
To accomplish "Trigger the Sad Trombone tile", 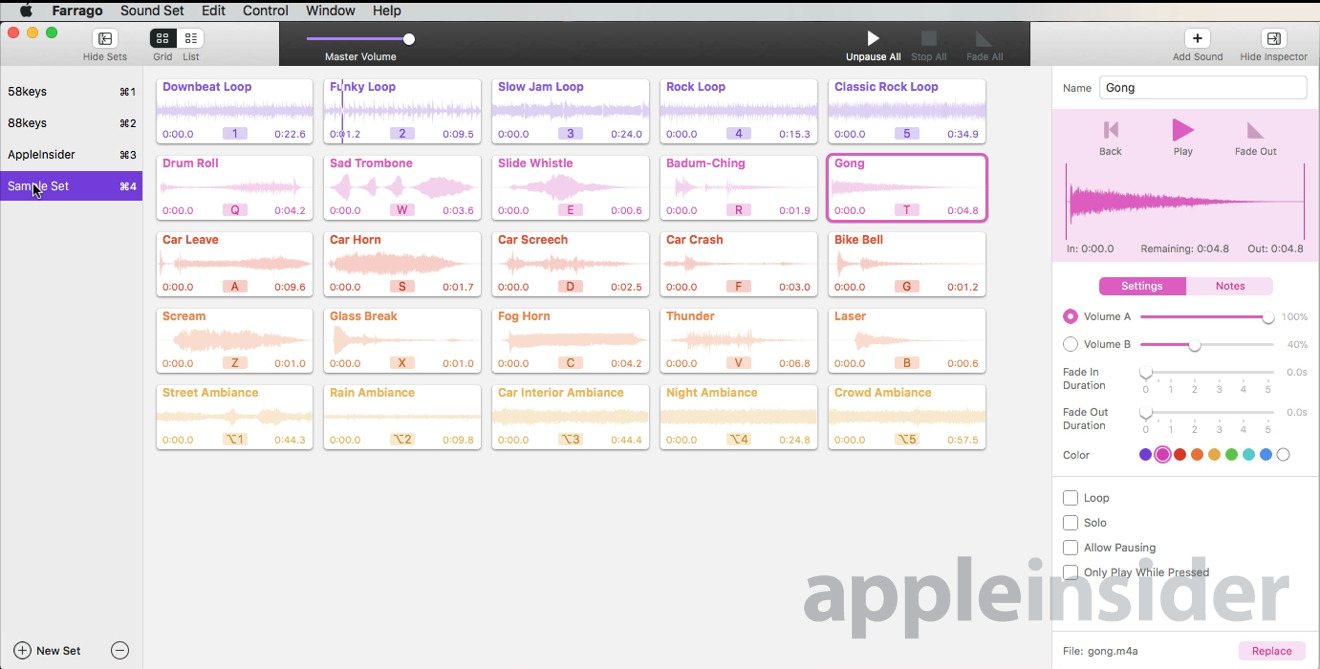I will pos(402,187).
